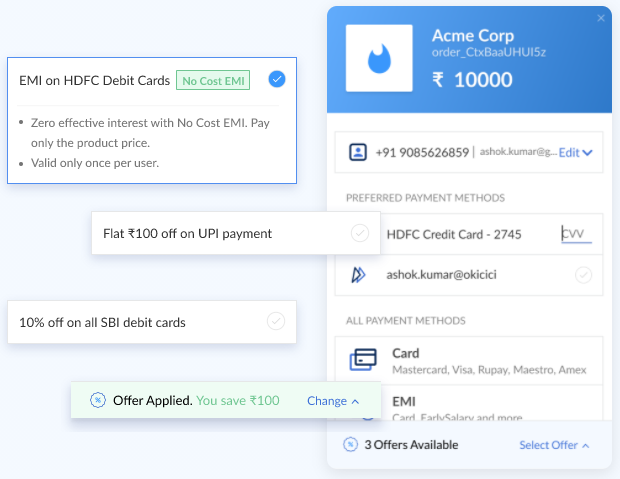Screen dimensions: 620x479
Task: Click the Zero effective interest bullet text
Action: [x=150, y=133]
